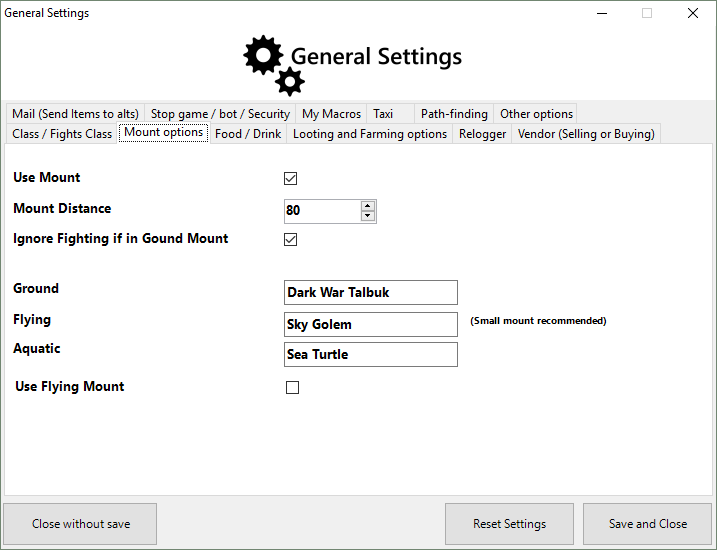Click Close without save button
Viewport: 717px width, 550px height.
(80, 524)
